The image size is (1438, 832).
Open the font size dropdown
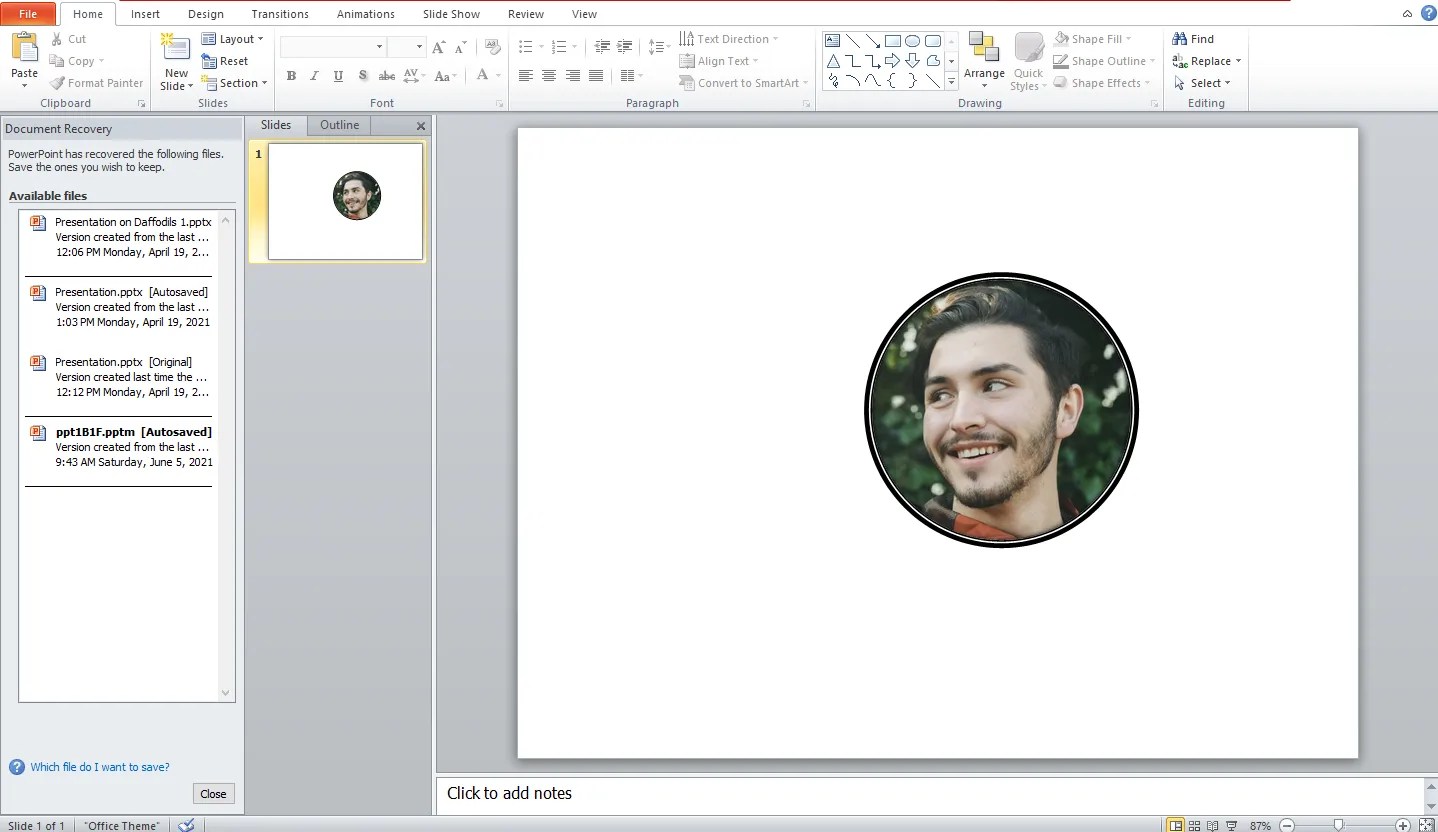[x=419, y=46]
